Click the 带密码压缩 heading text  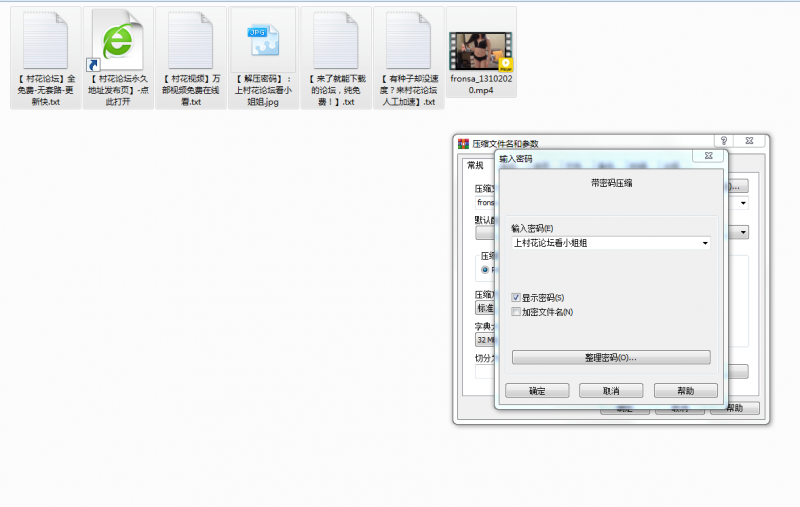click(611, 183)
